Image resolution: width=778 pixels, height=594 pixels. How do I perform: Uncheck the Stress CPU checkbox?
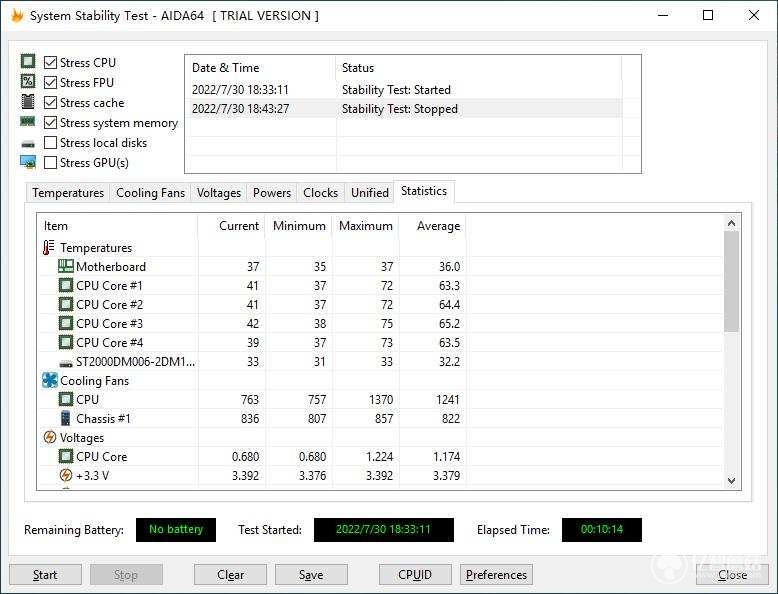point(50,63)
